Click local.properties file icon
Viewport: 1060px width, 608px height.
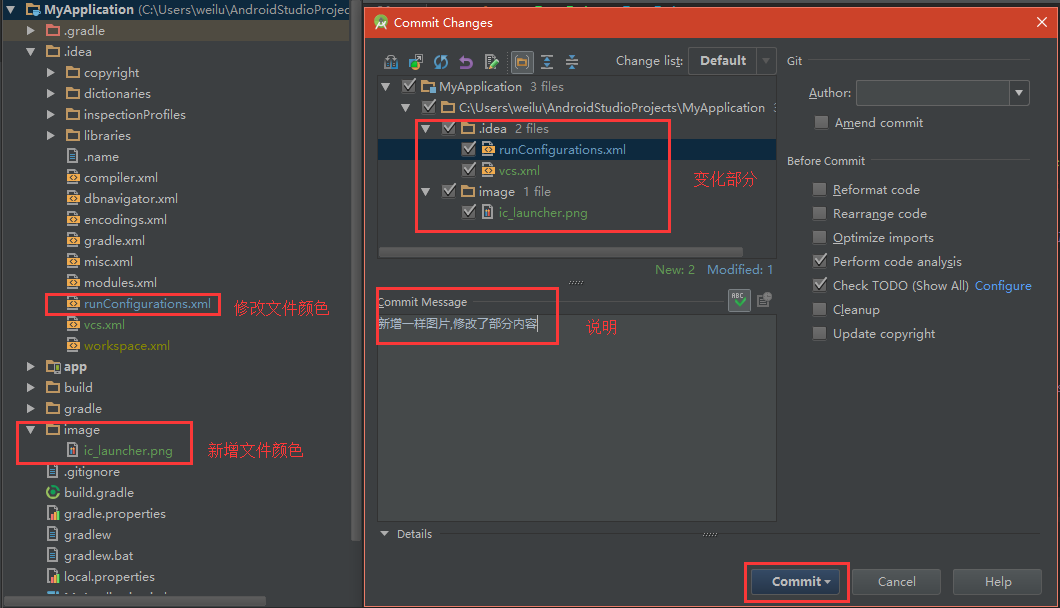(x=53, y=576)
